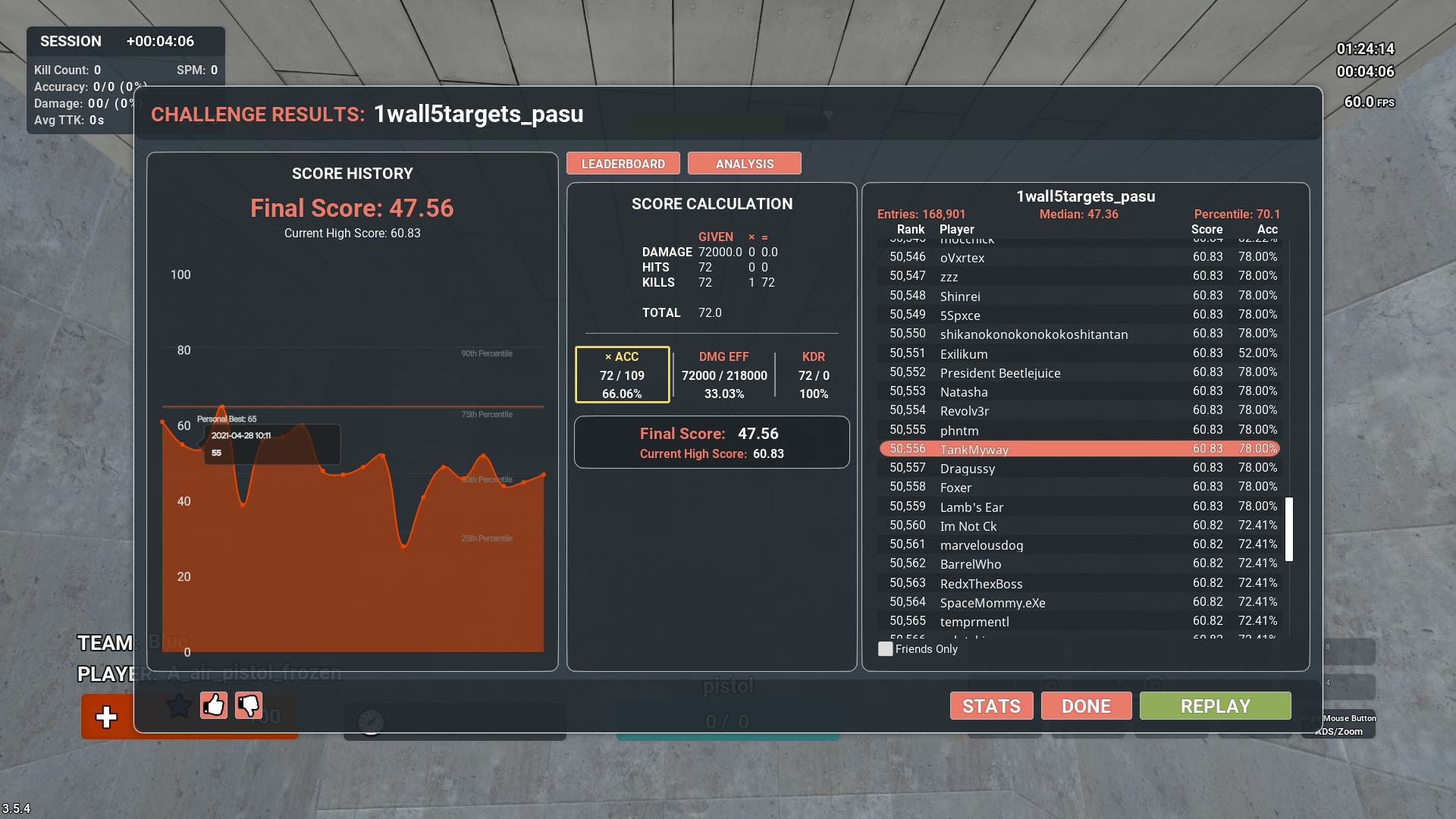
Task: Enable the Friends Only checkbox
Action: (x=885, y=649)
